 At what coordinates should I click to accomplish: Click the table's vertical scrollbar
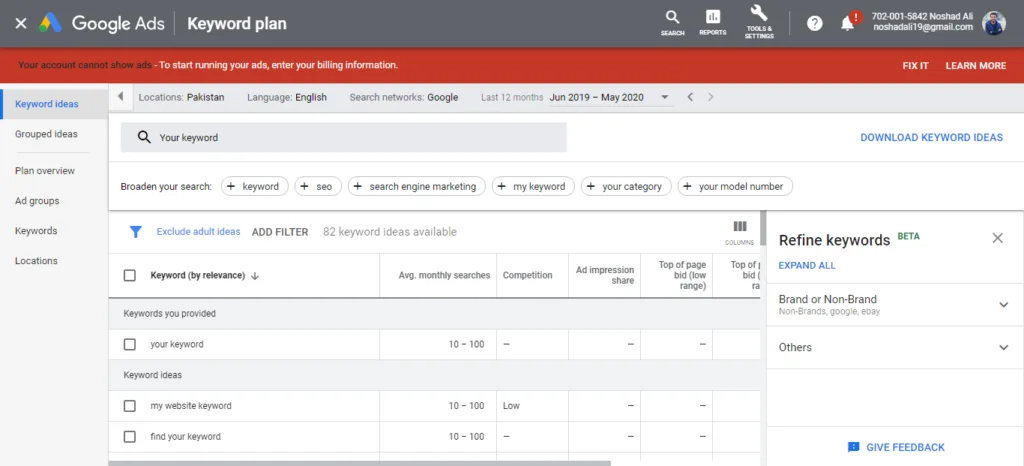763,228
